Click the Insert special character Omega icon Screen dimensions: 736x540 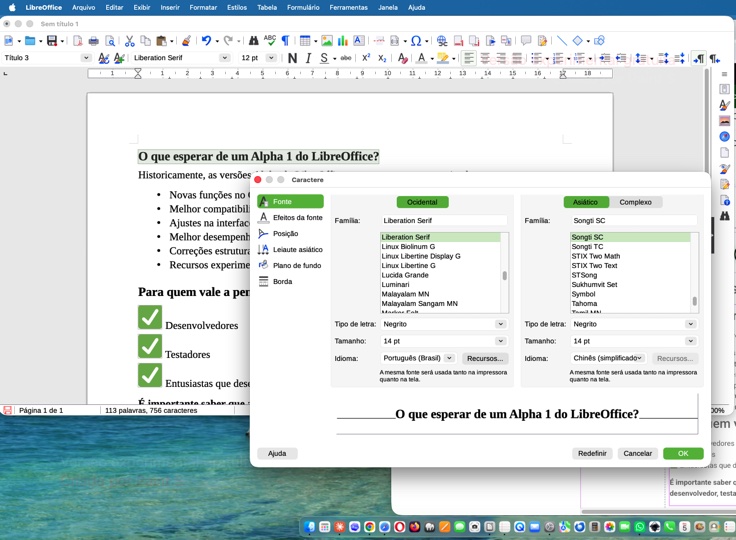click(x=416, y=41)
